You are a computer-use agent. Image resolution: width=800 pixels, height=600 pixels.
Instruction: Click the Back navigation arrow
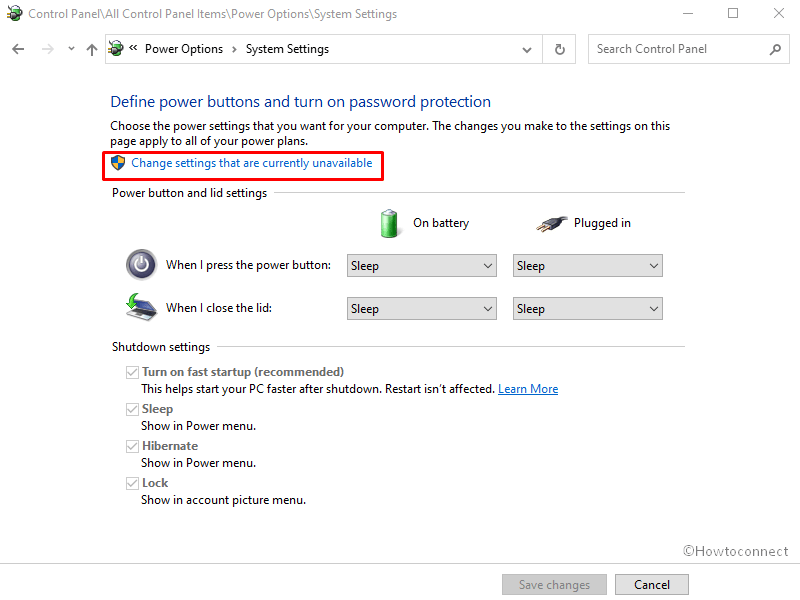click(x=18, y=49)
